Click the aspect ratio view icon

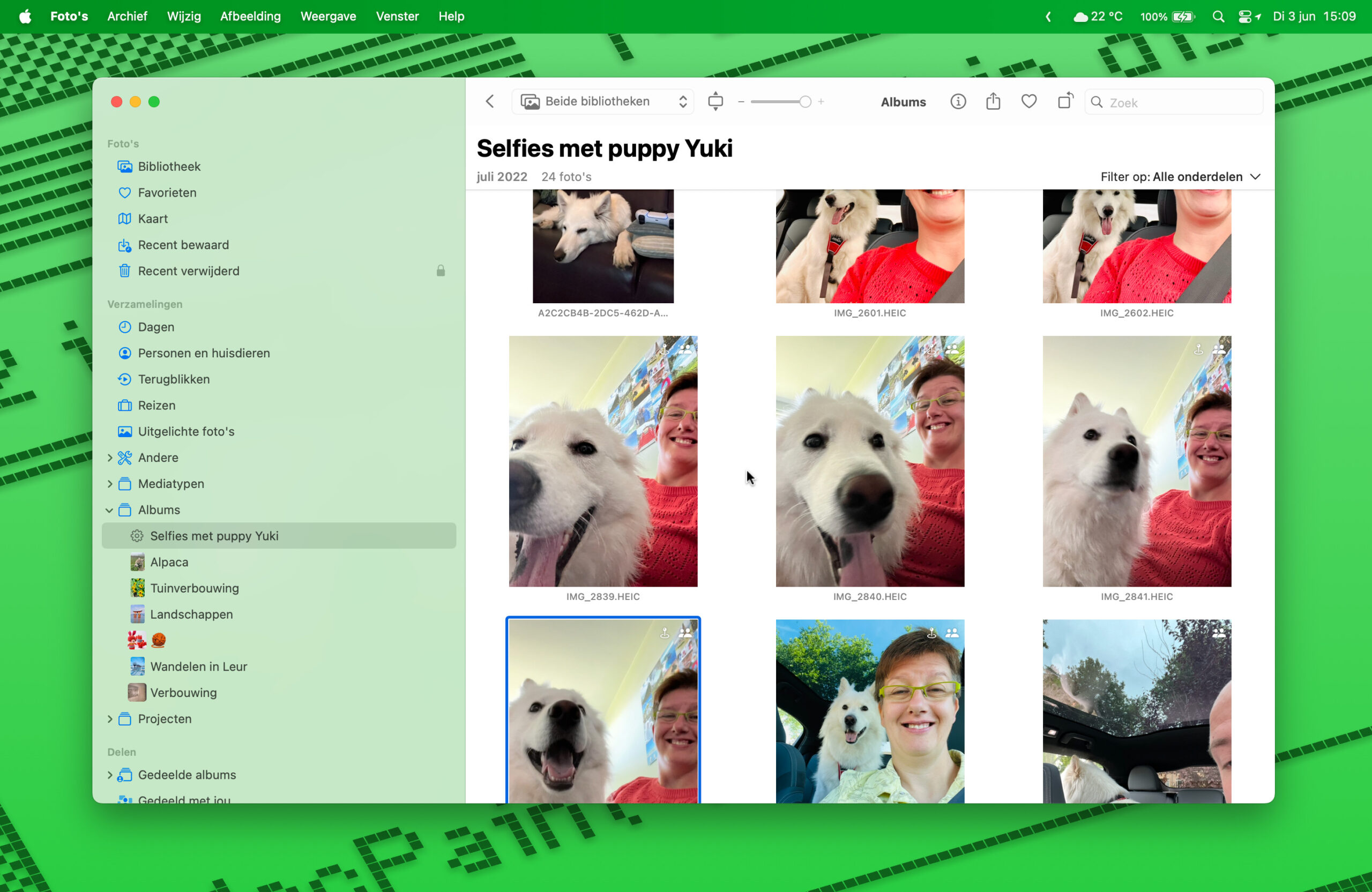pyautogui.click(x=715, y=101)
